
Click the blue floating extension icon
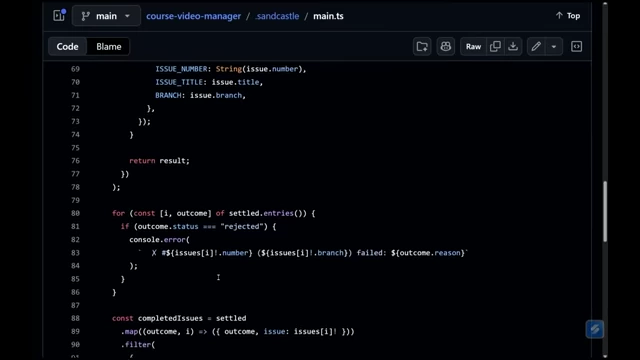point(595,329)
